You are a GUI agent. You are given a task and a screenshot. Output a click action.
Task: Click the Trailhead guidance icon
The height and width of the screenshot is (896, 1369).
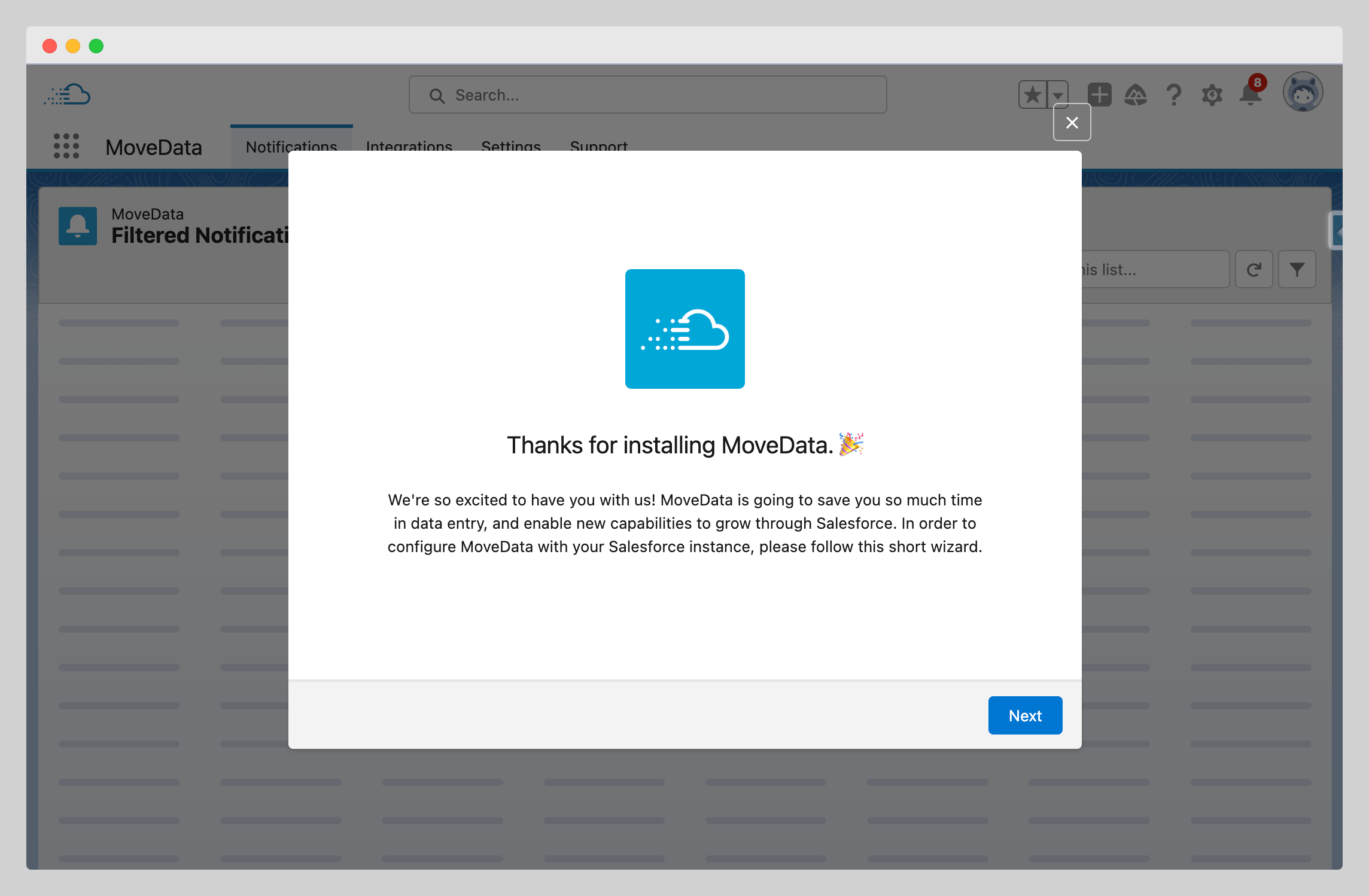click(1136, 95)
